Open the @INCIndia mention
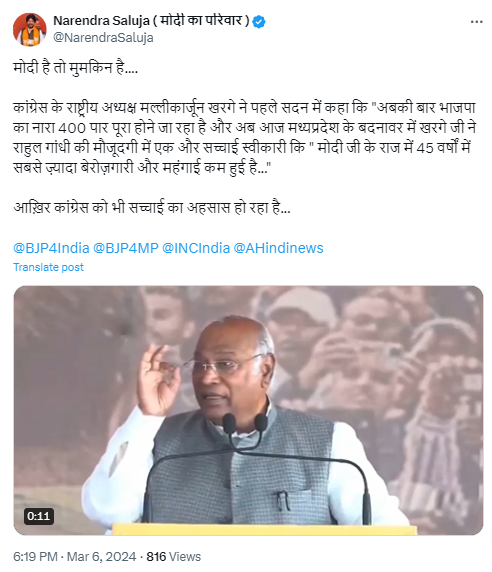This screenshot has width=492, height=572. pyautogui.click(x=196, y=248)
